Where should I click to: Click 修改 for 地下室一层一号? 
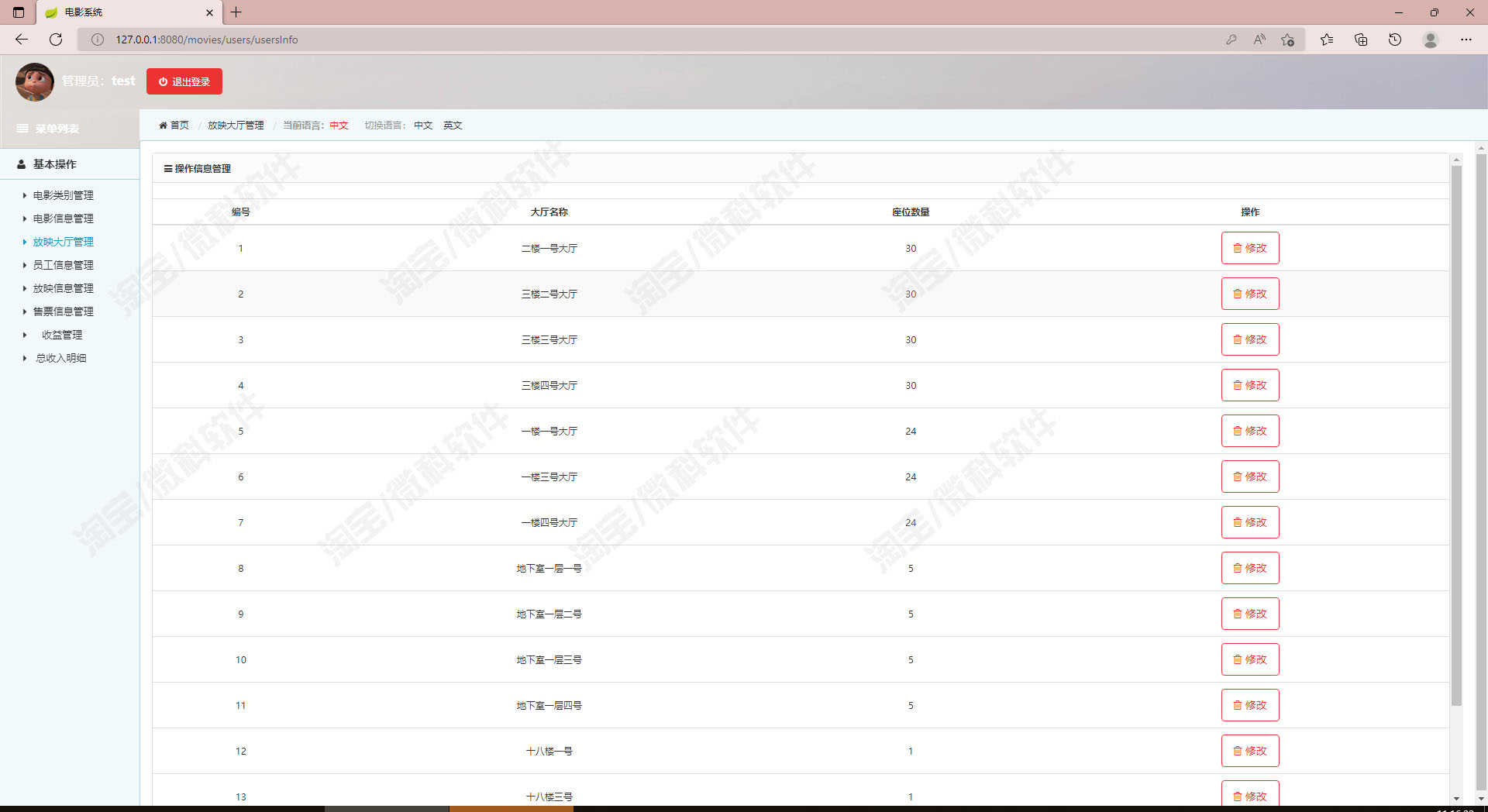(1250, 568)
